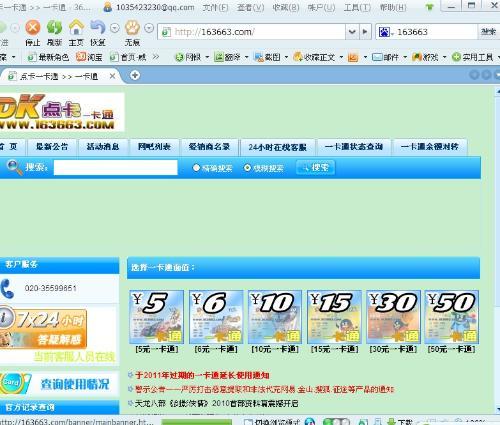Viewport: 500px width, 425px height.
Task: Select the ¥30 一卡通 card thumbnail
Action: pyautogui.click(x=393, y=317)
